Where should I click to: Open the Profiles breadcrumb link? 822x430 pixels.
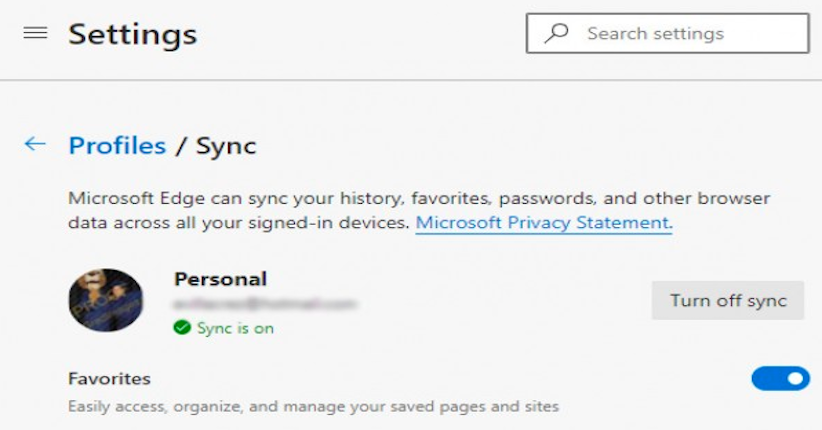[117, 146]
